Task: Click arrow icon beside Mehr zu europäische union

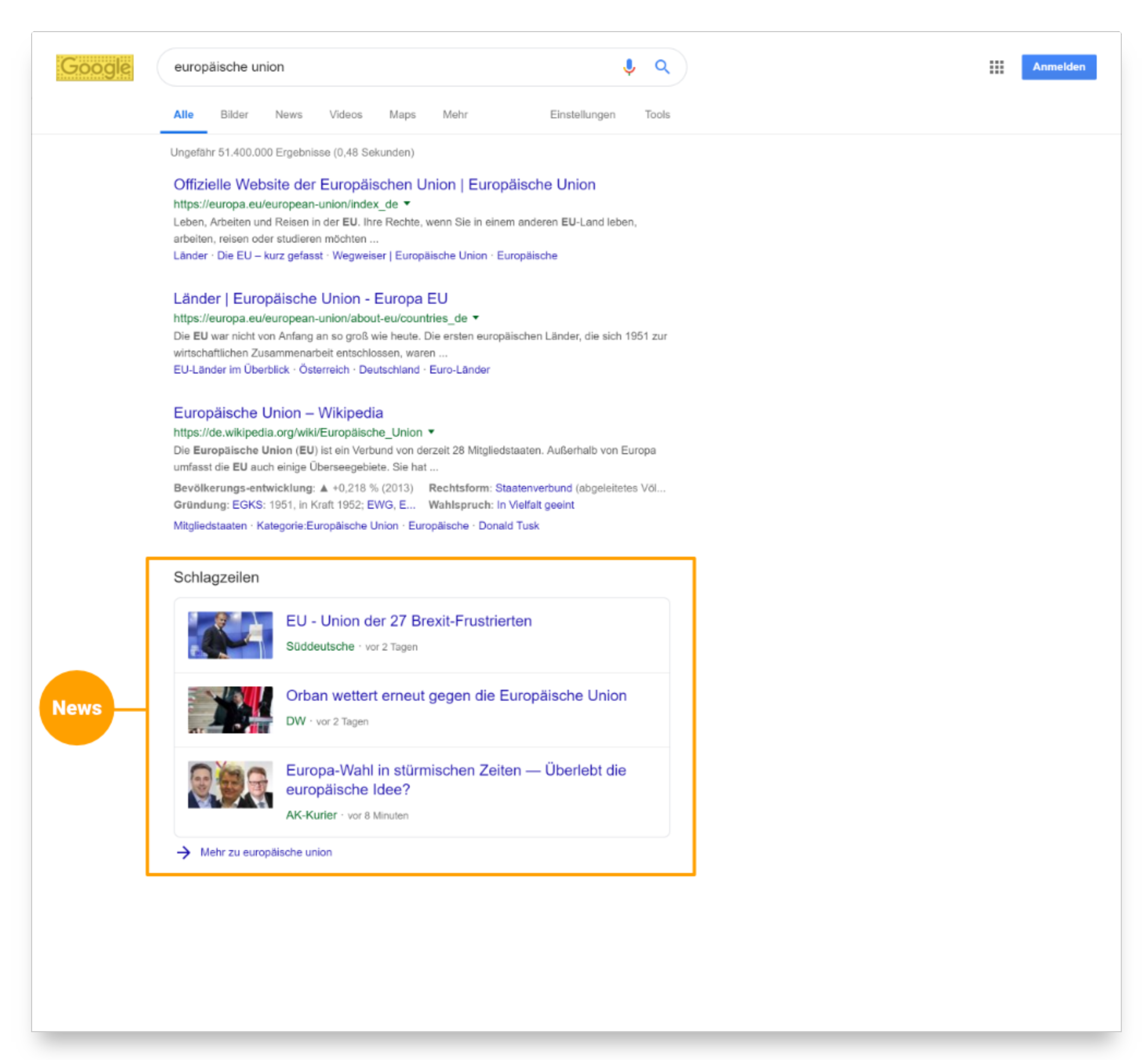Action: 184,852
